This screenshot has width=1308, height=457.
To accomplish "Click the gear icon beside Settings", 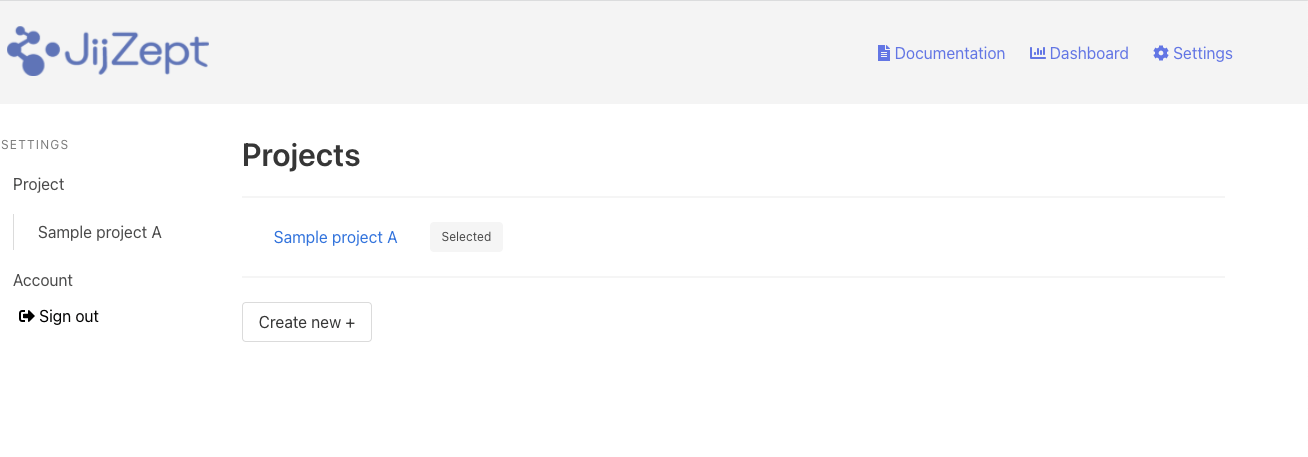I will pos(1161,54).
